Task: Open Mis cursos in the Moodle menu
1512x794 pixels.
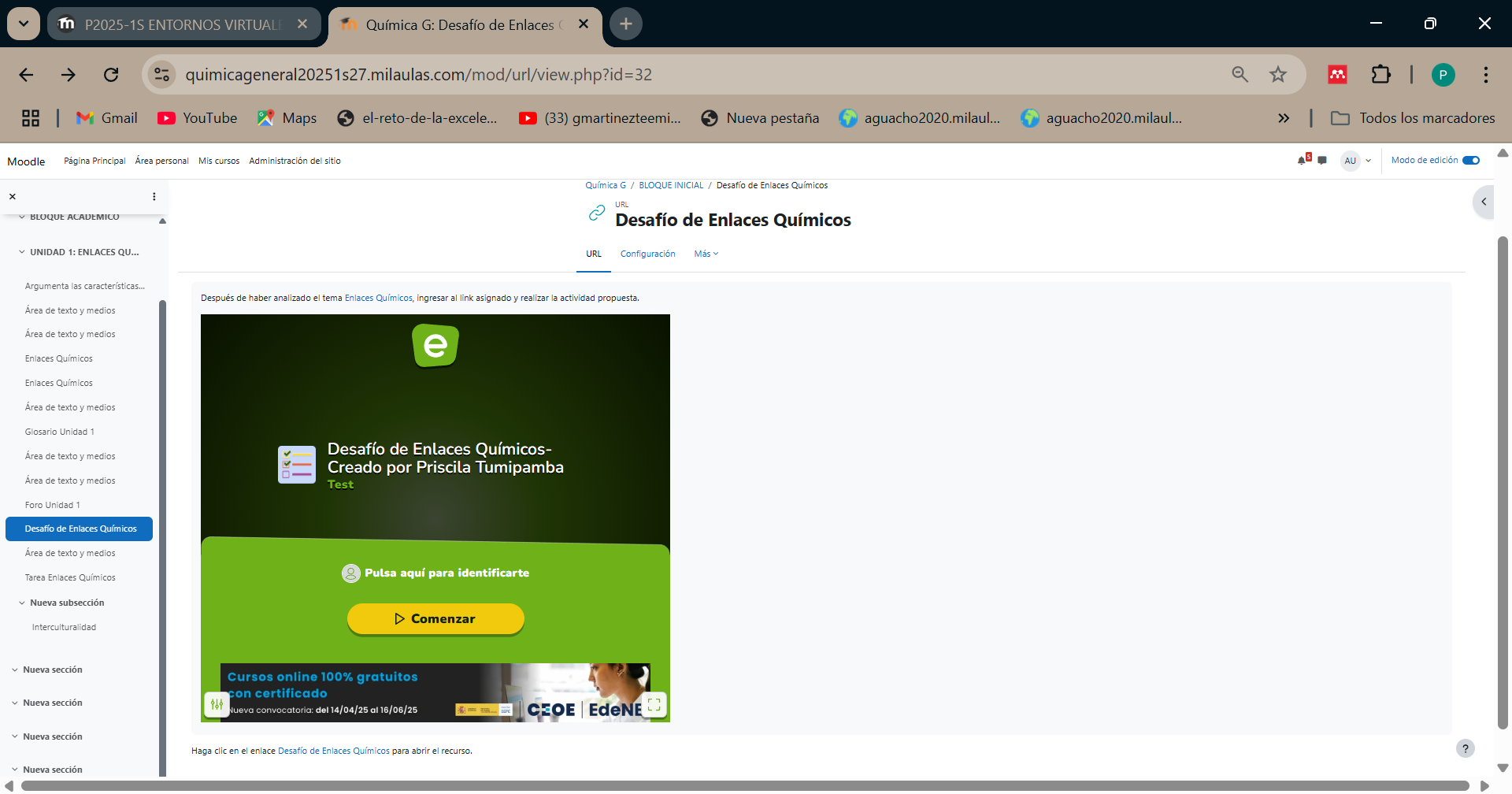Action: click(219, 161)
